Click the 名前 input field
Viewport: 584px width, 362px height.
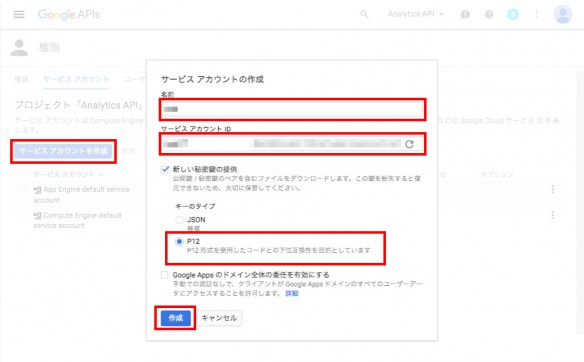tap(293, 109)
